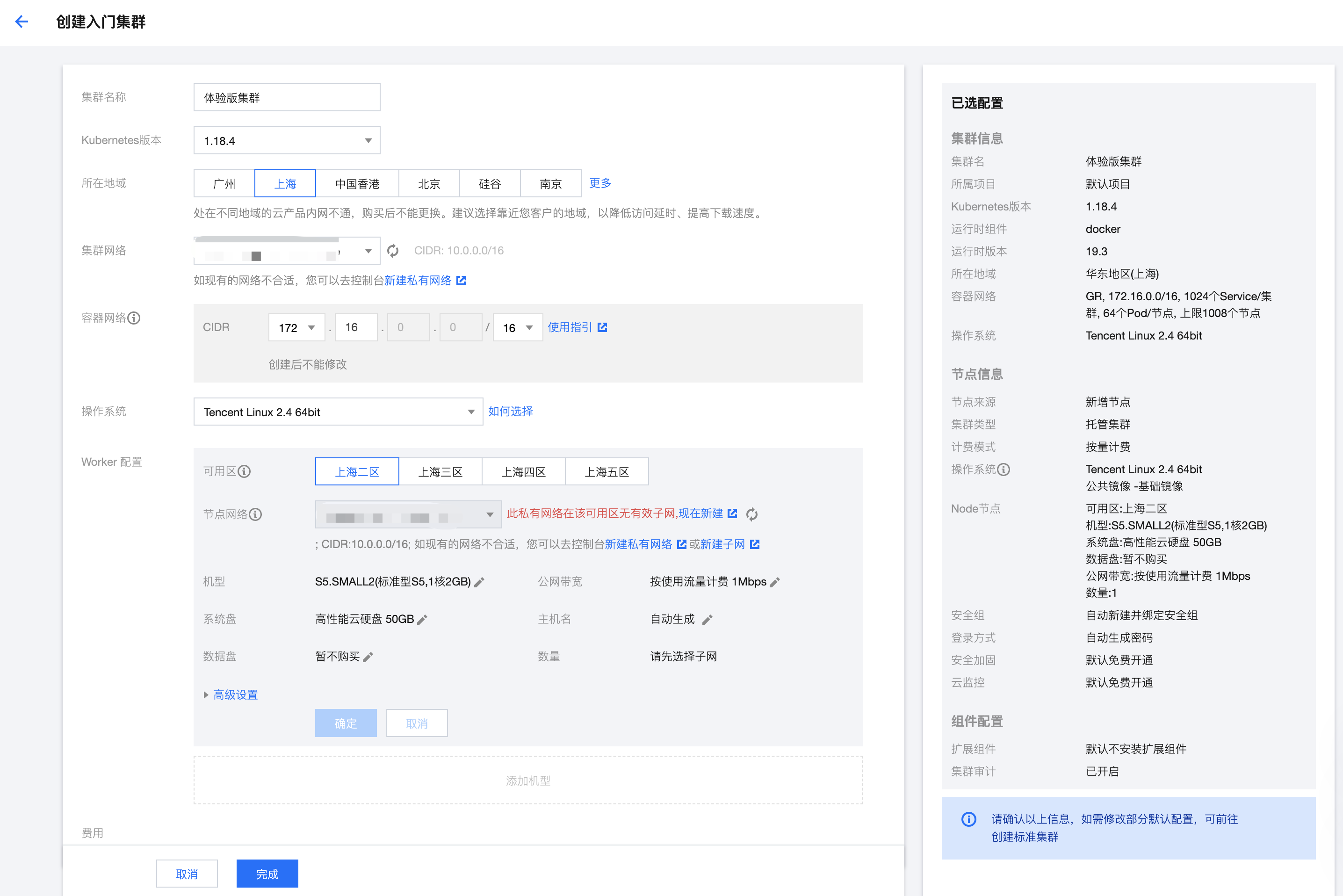Click the container network info icon
The width and height of the screenshot is (1343, 896).
tap(134, 318)
